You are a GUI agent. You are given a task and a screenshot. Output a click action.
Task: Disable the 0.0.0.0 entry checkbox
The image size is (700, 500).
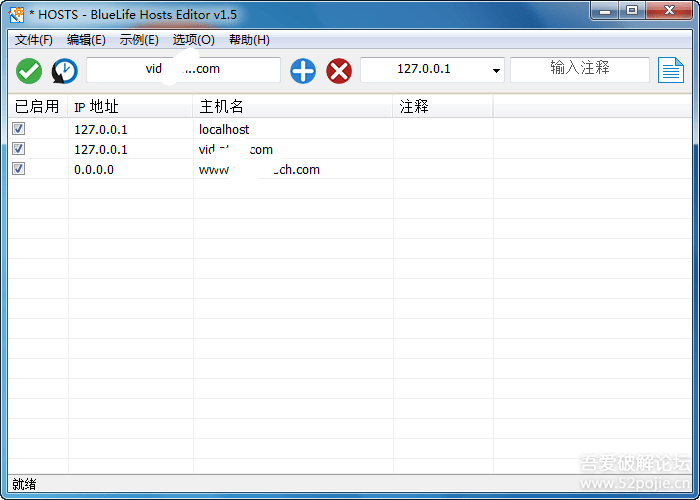click(18, 169)
